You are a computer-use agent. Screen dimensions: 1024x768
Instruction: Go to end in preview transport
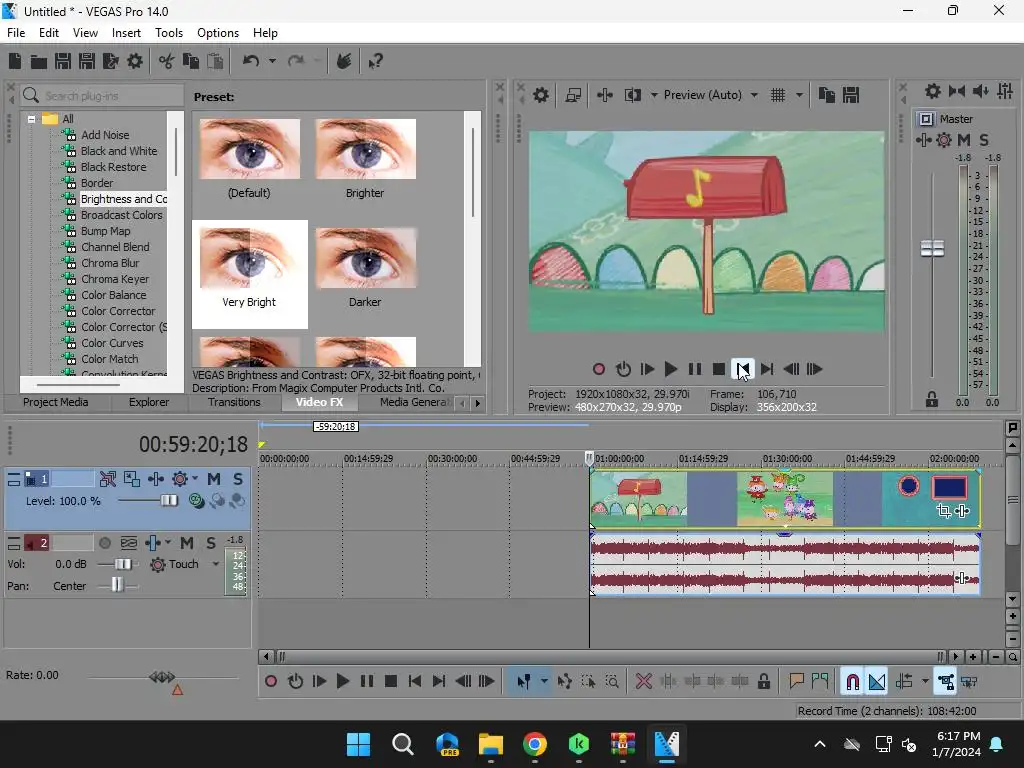point(767,370)
